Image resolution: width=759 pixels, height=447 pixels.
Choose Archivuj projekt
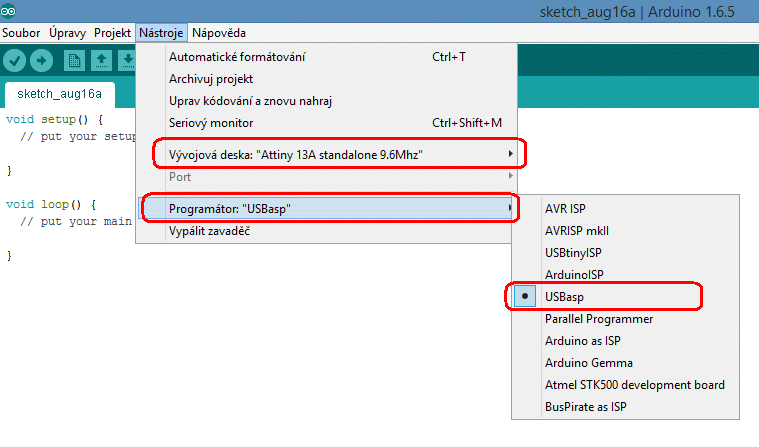[327, 79]
